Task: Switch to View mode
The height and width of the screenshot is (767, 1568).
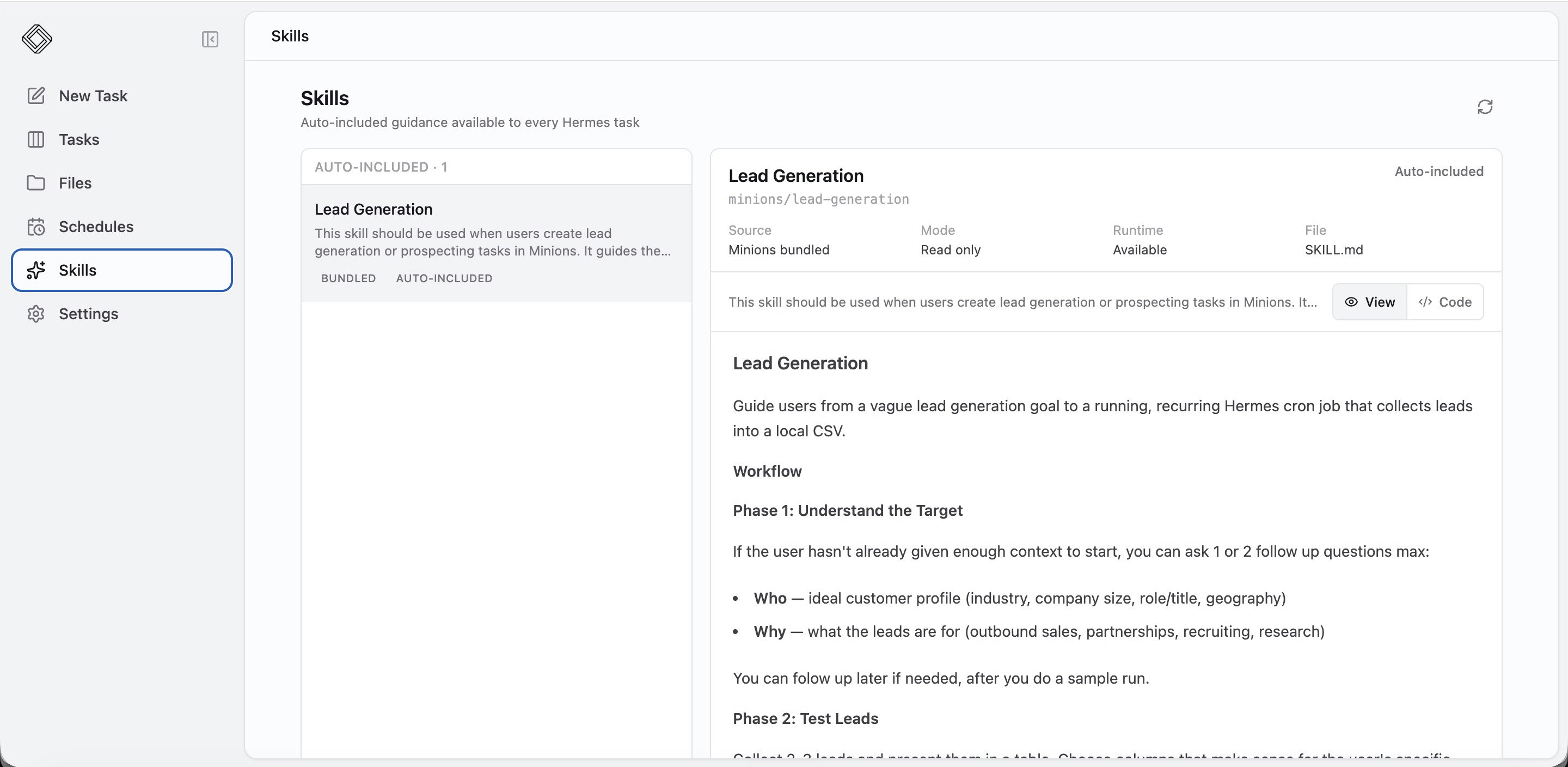Action: (1370, 302)
